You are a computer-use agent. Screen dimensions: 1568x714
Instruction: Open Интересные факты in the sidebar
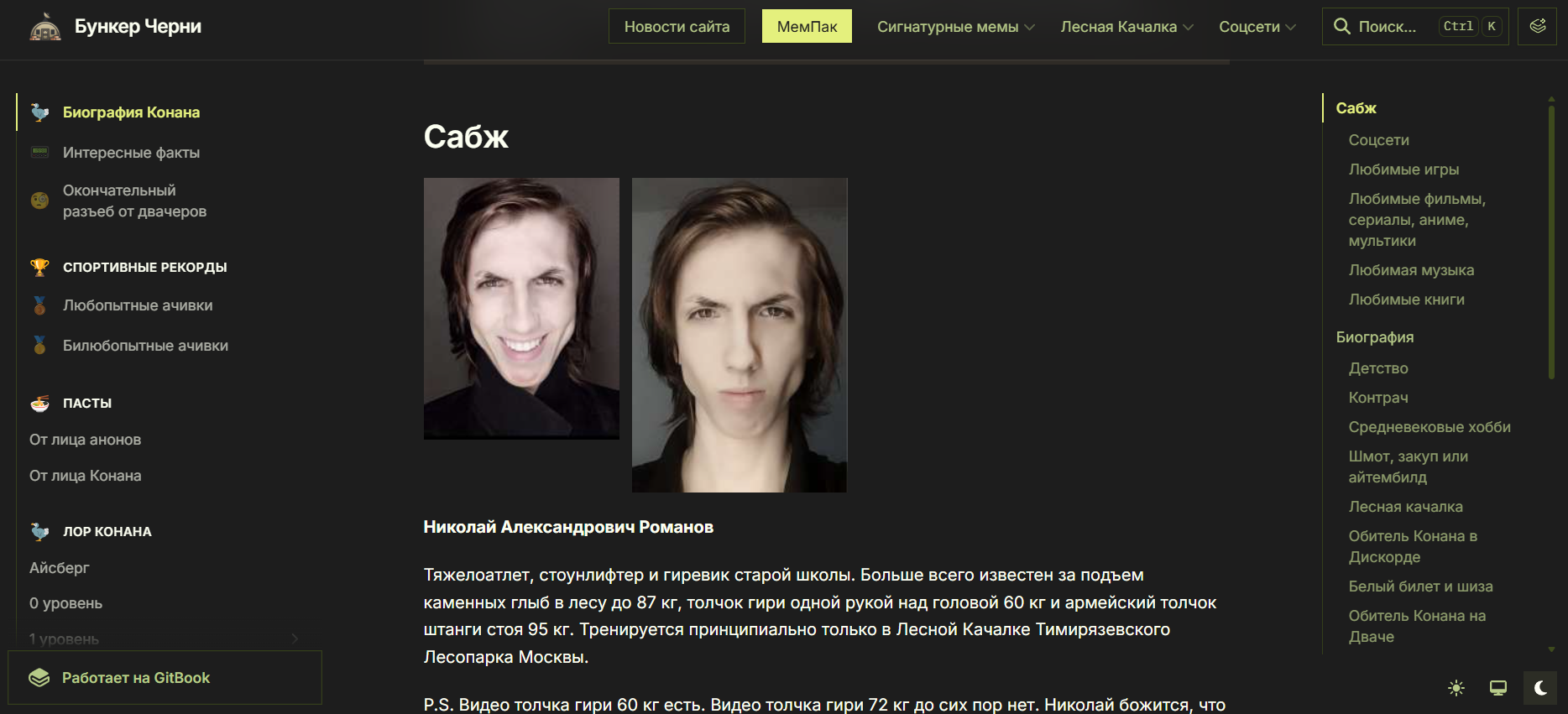(x=131, y=152)
